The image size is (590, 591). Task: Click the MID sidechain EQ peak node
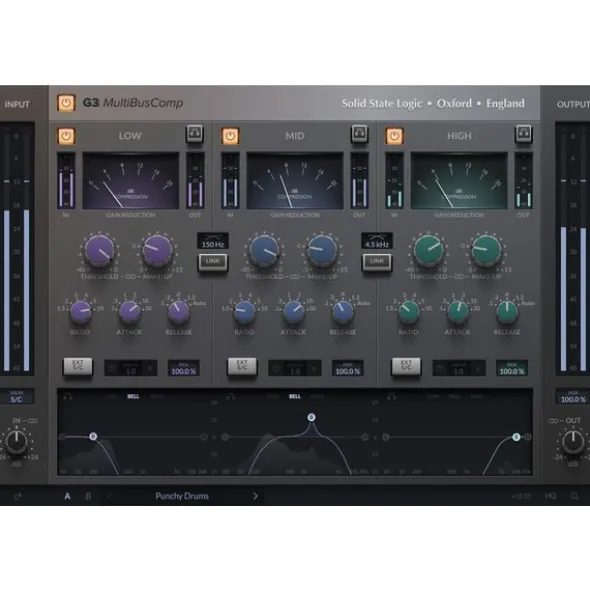(311, 417)
